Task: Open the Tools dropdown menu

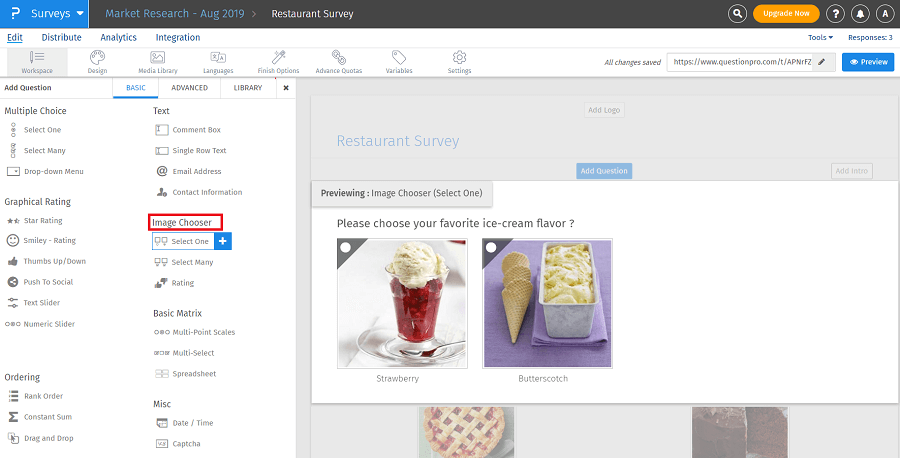Action: point(820,37)
